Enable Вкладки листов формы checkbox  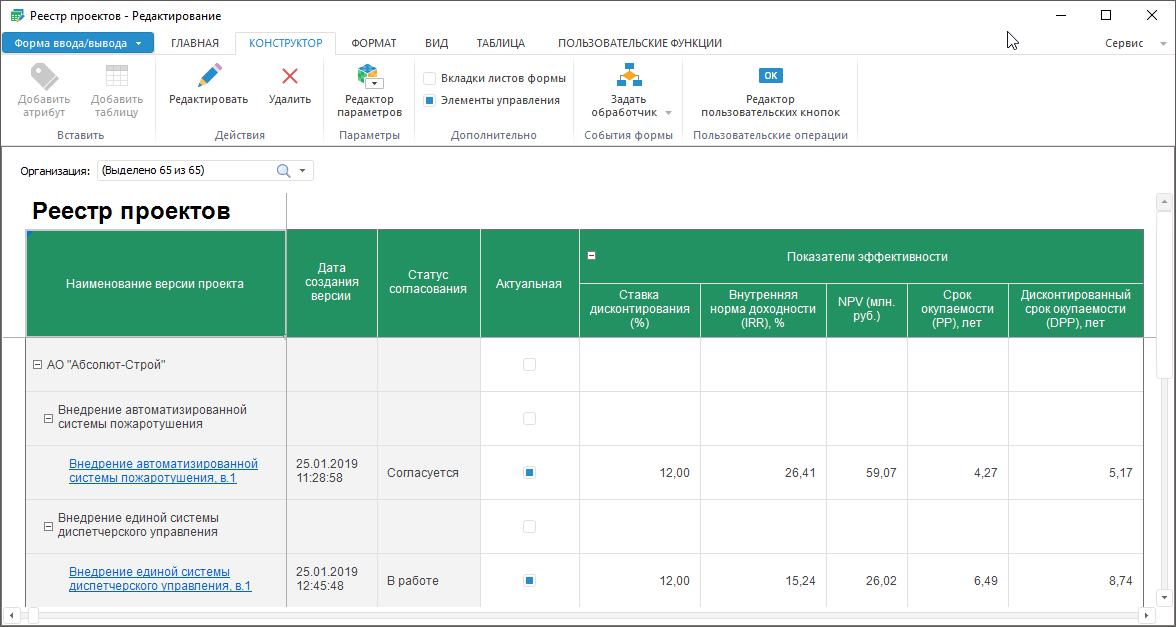point(429,78)
